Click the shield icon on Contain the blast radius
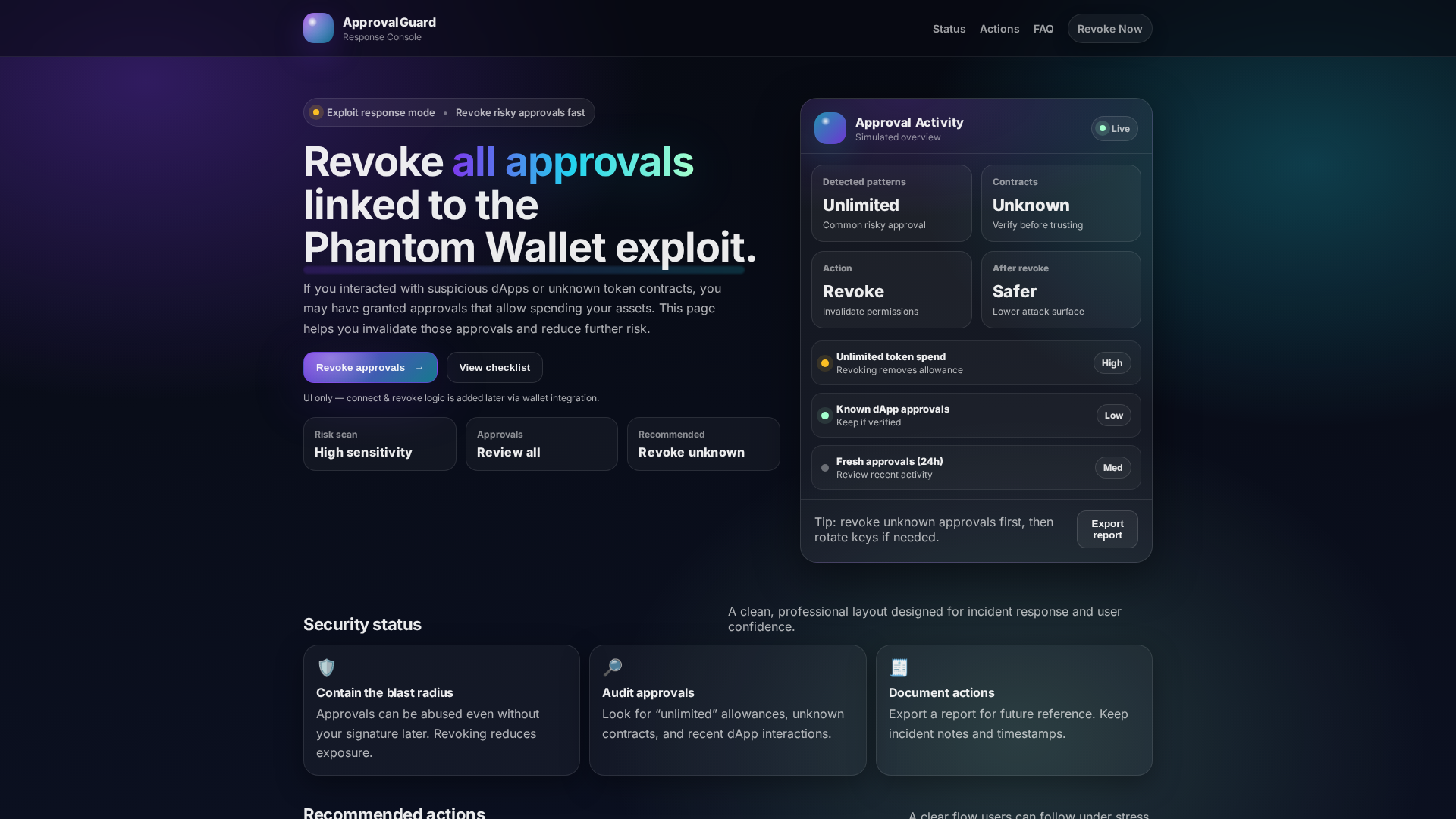This screenshot has width=1456, height=819. tap(327, 667)
